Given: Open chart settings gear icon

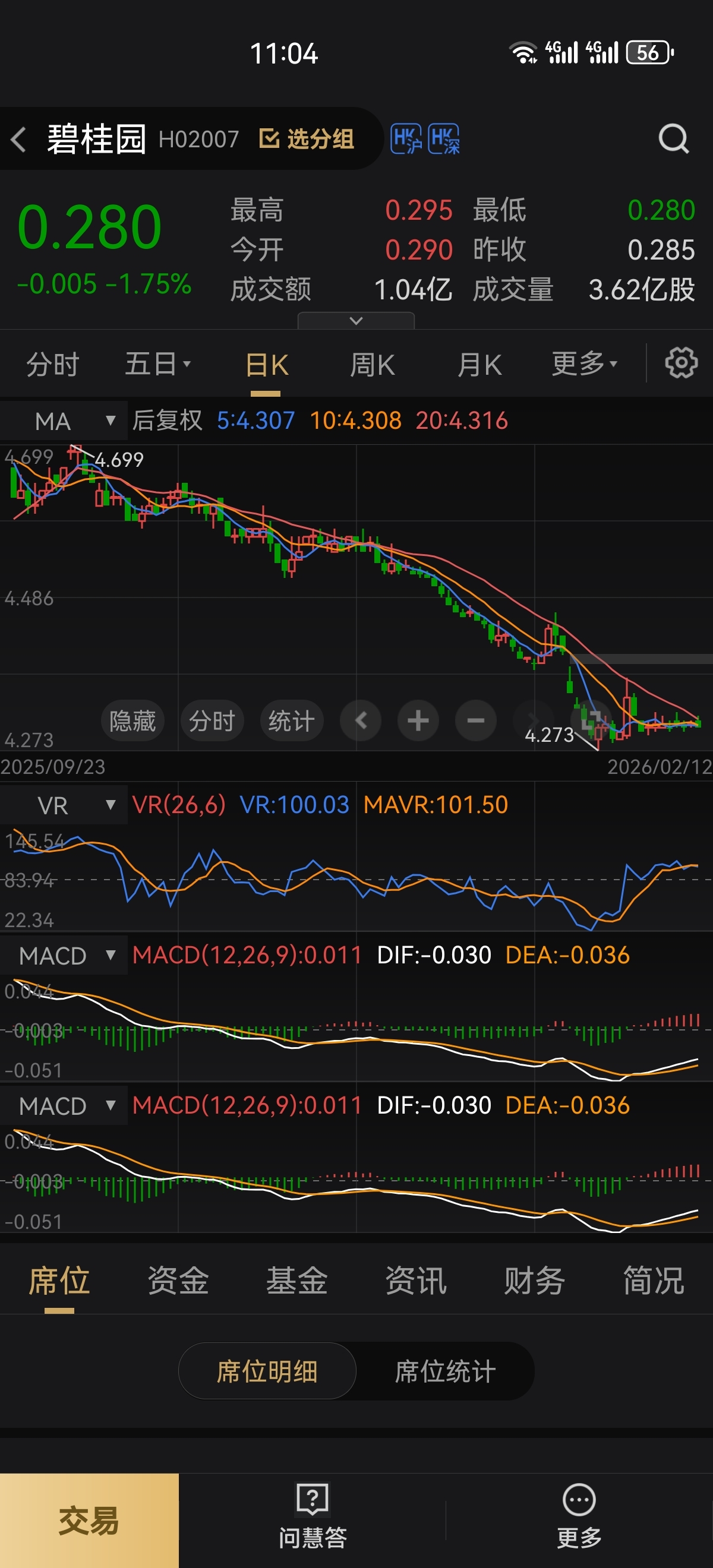Looking at the screenshot, I should [x=681, y=363].
